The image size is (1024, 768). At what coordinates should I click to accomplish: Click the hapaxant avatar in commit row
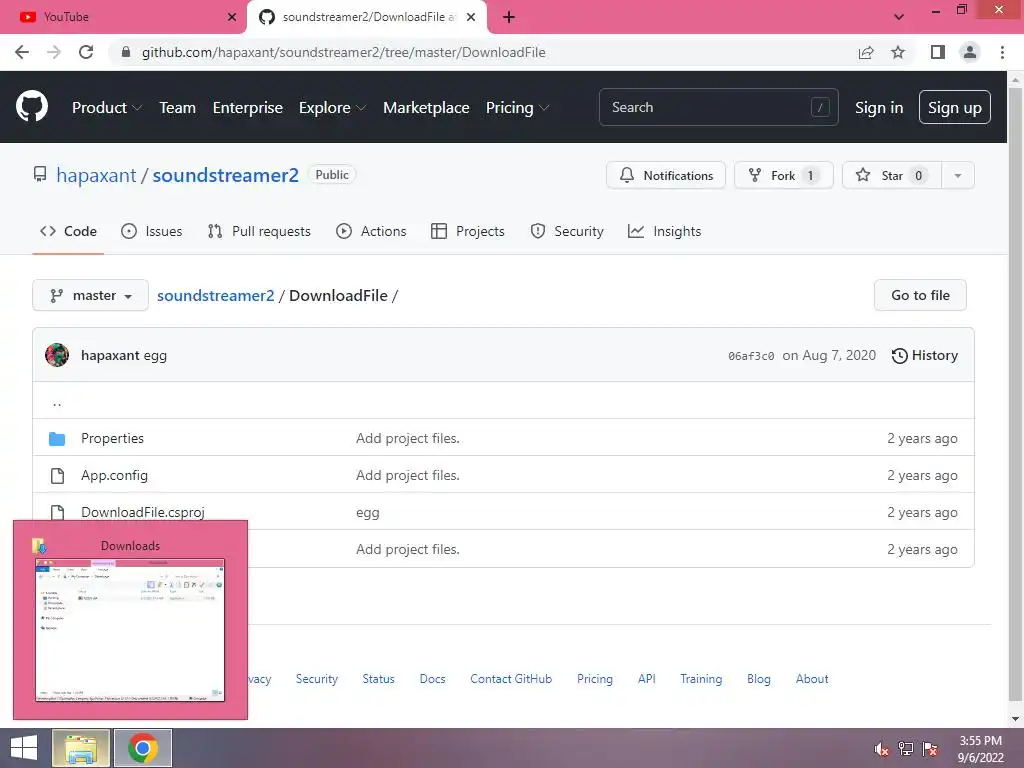[x=57, y=355]
